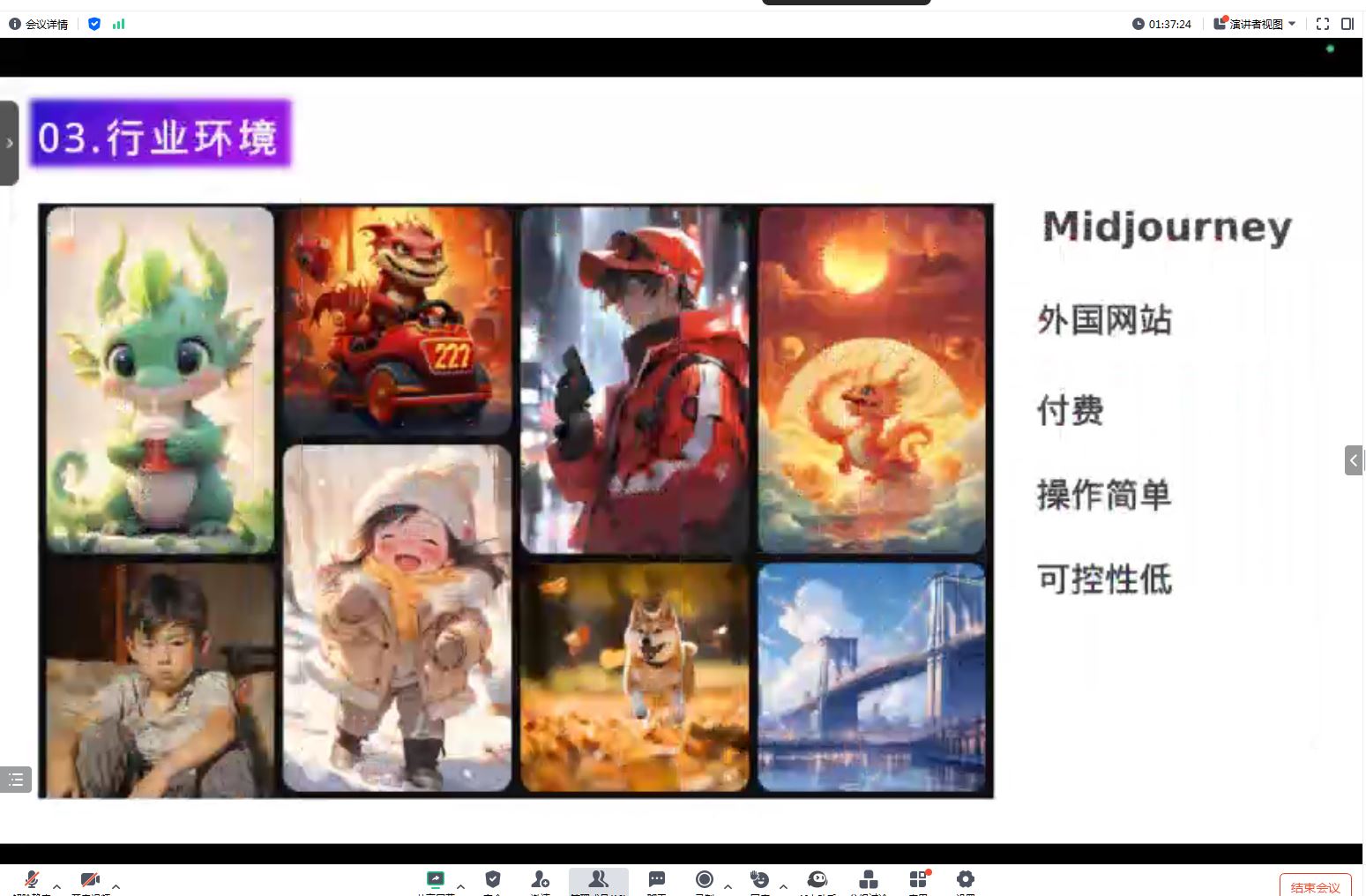The image size is (1366, 896).
Task: Open the AI assistant robot icon
Action: click(x=817, y=880)
